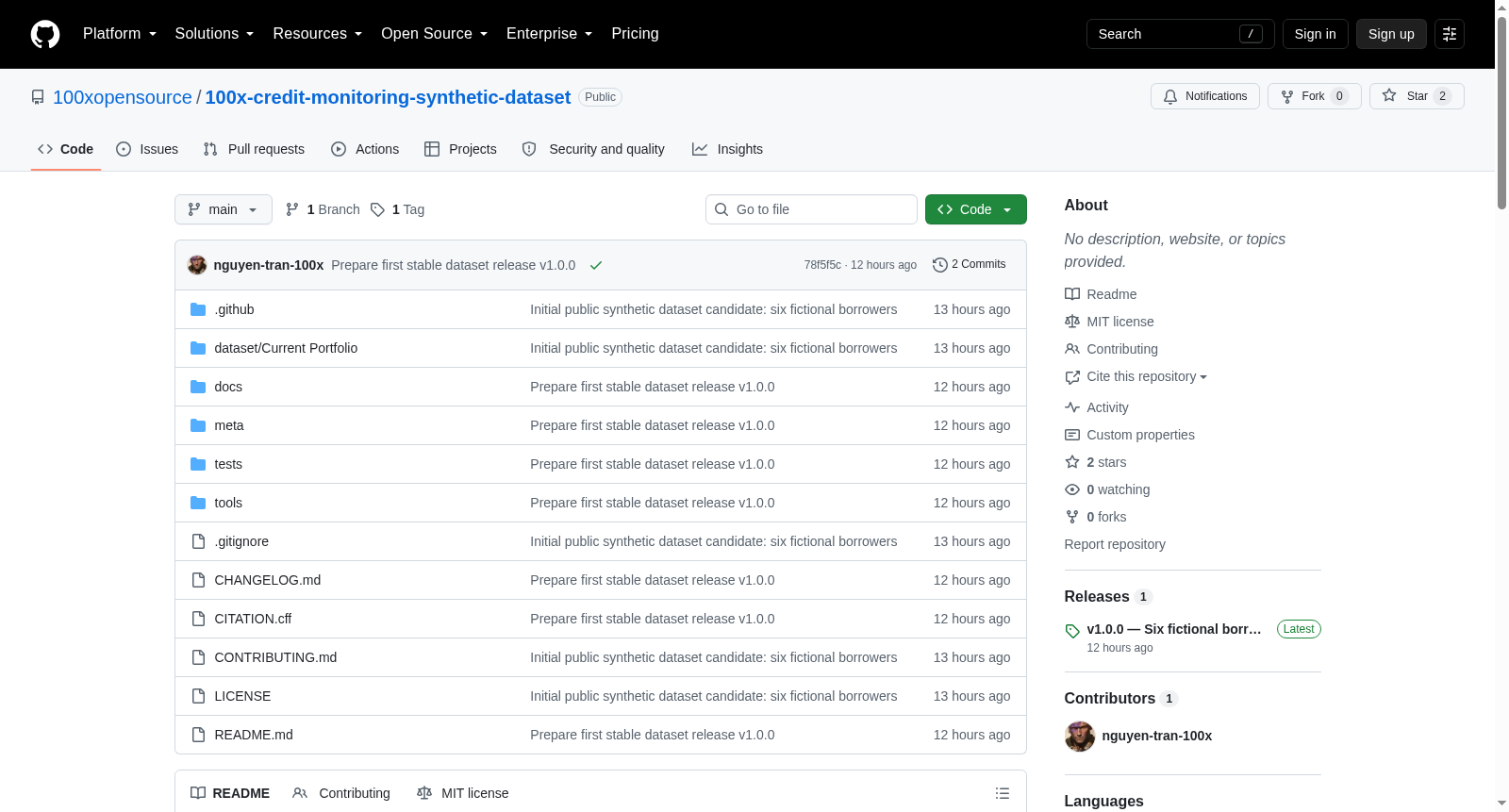Image resolution: width=1509 pixels, height=812 pixels.
Task: Click the scale icon next to MIT license
Action: 1072,322
